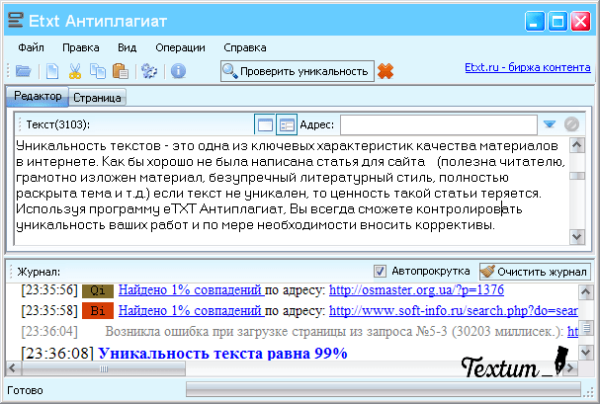Viewport: 600px width, 404px height.
Task: Cut text with the scissors icon
Action: 75,71
